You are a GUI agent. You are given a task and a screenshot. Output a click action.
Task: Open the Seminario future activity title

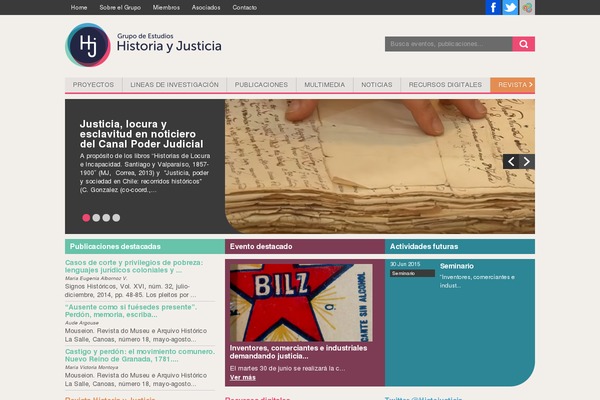pyautogui.click(x=457, y=266)
